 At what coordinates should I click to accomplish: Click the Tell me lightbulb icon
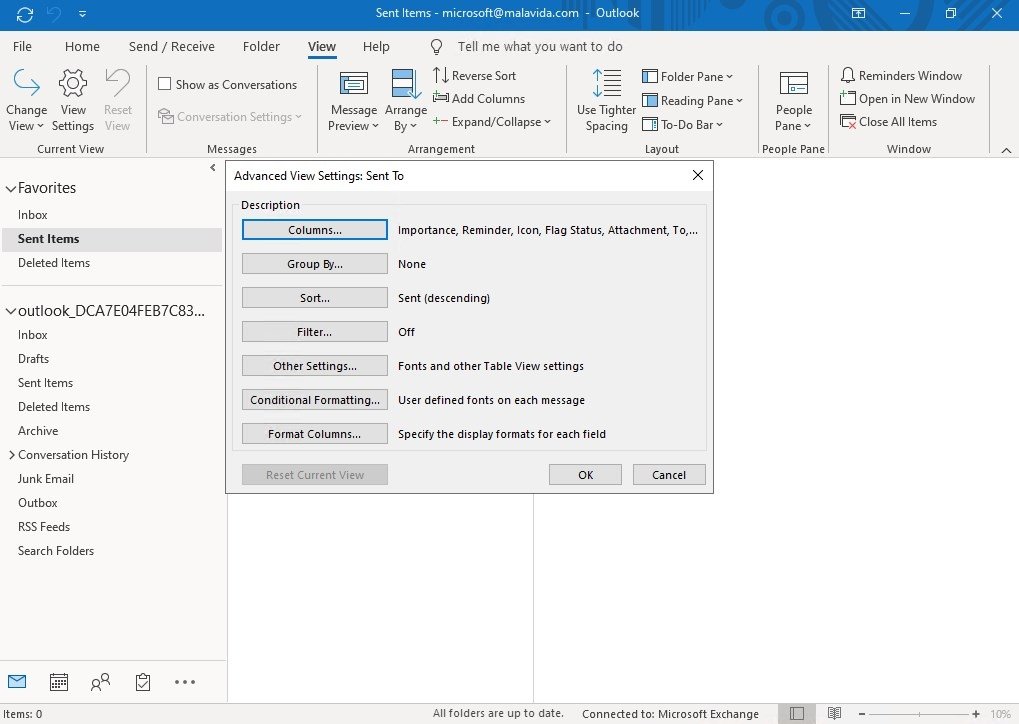(x=437, y=47)
